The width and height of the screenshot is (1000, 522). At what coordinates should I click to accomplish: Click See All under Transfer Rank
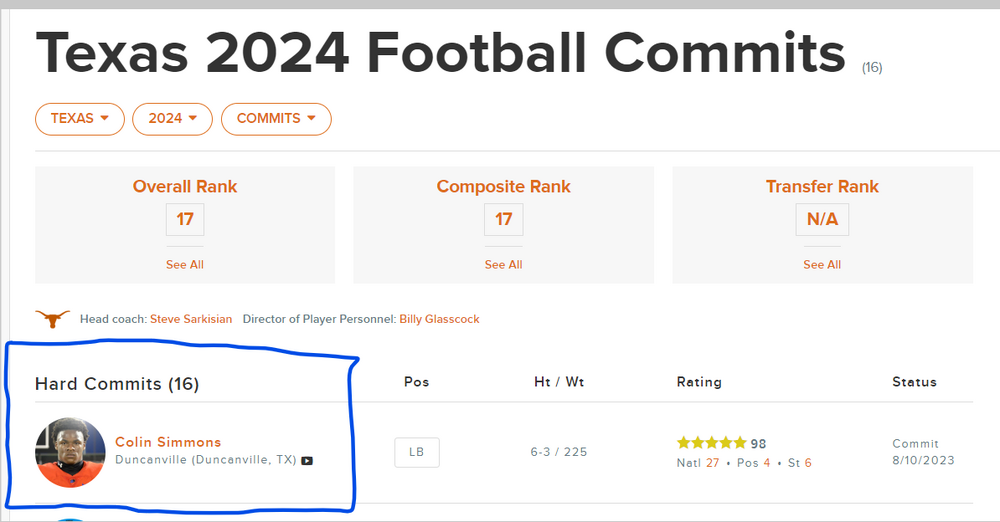pyautogui.click(x=822, y=265)
